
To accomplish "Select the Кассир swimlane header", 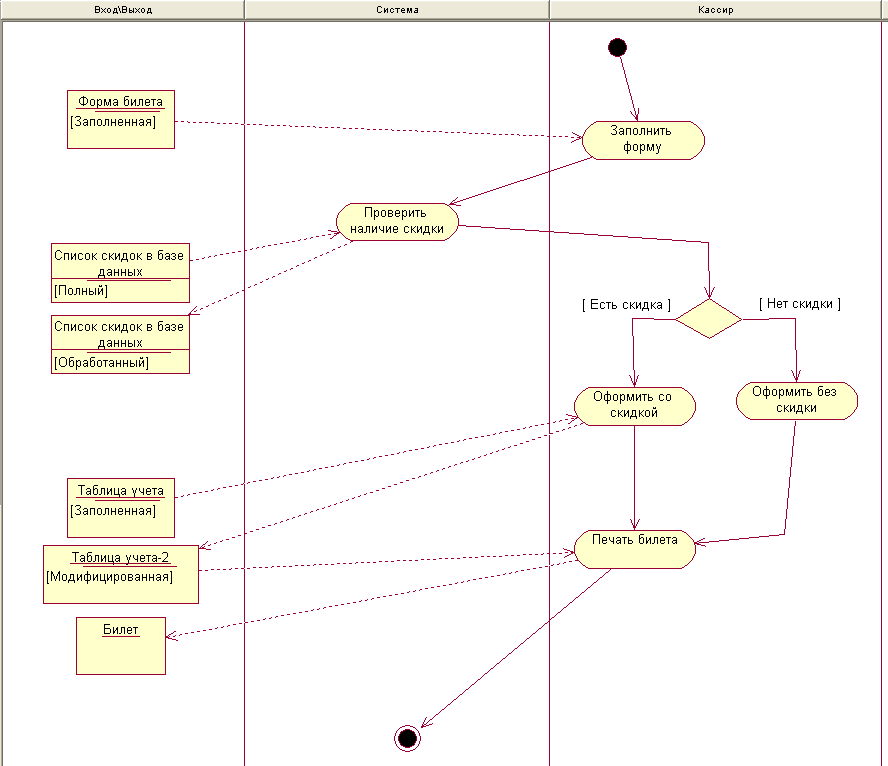I will pos(715,10).
